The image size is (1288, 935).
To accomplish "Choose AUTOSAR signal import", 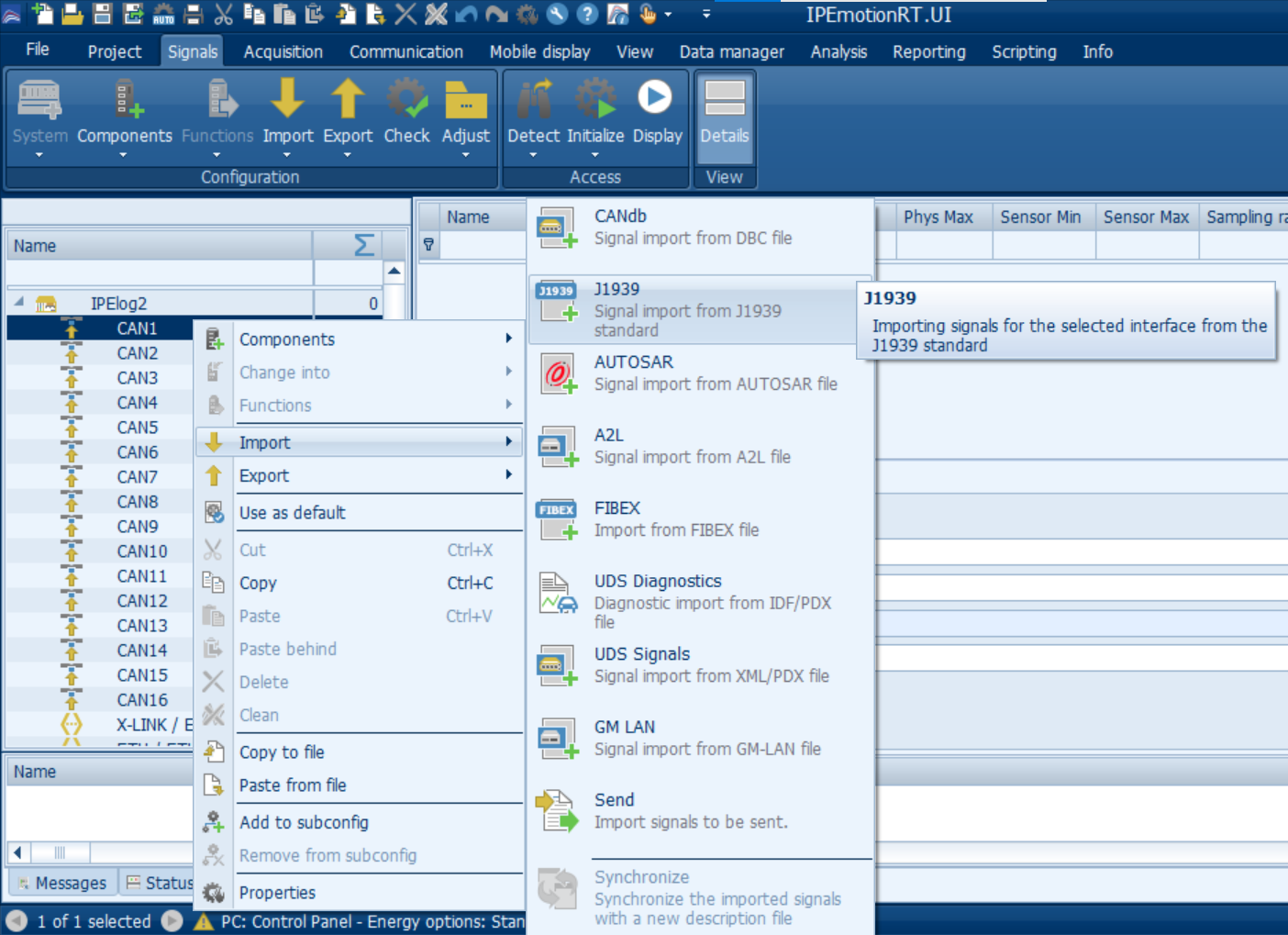I will [x=699, y=373].
